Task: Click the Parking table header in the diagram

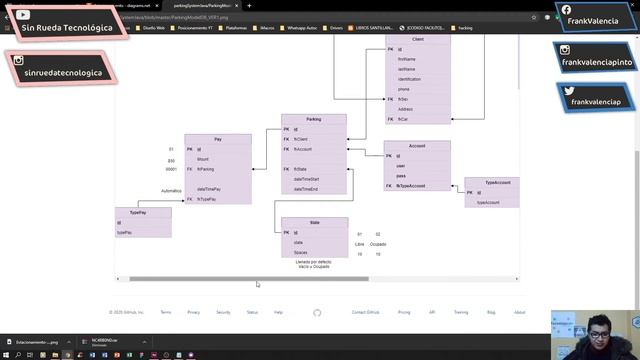Action: tap(314, 119)
